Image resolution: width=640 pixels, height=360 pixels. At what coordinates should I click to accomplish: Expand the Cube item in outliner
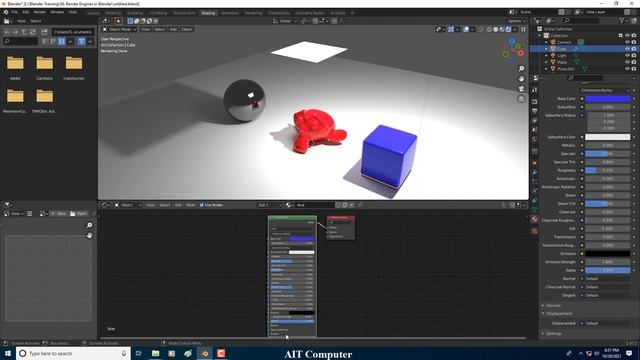click(546, 49)
